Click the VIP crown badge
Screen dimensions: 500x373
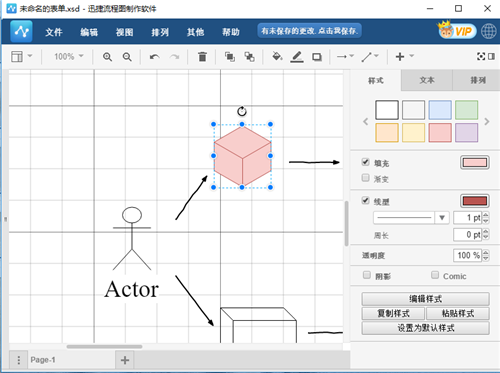click(457, 31)
